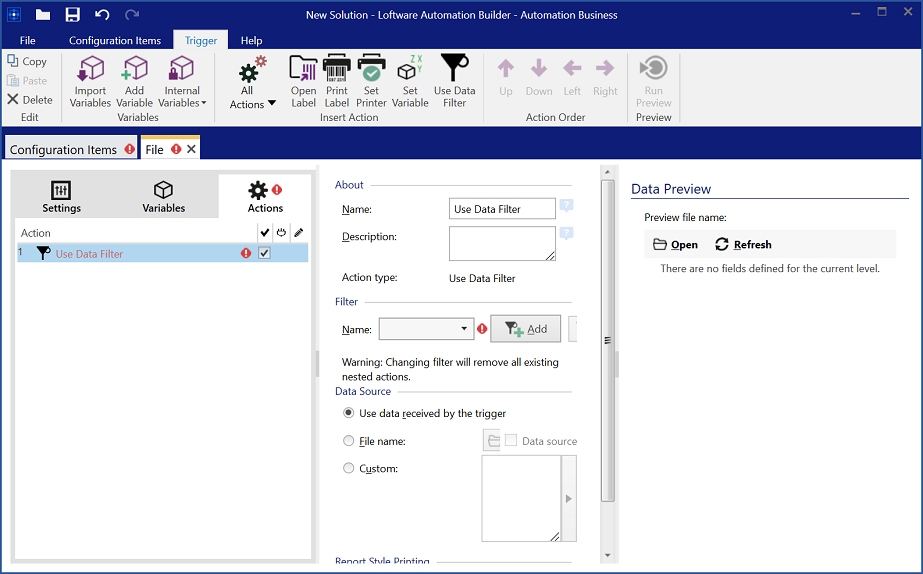Click the Add filter button
Screen dimensions: 923x574
pos(525,329)
